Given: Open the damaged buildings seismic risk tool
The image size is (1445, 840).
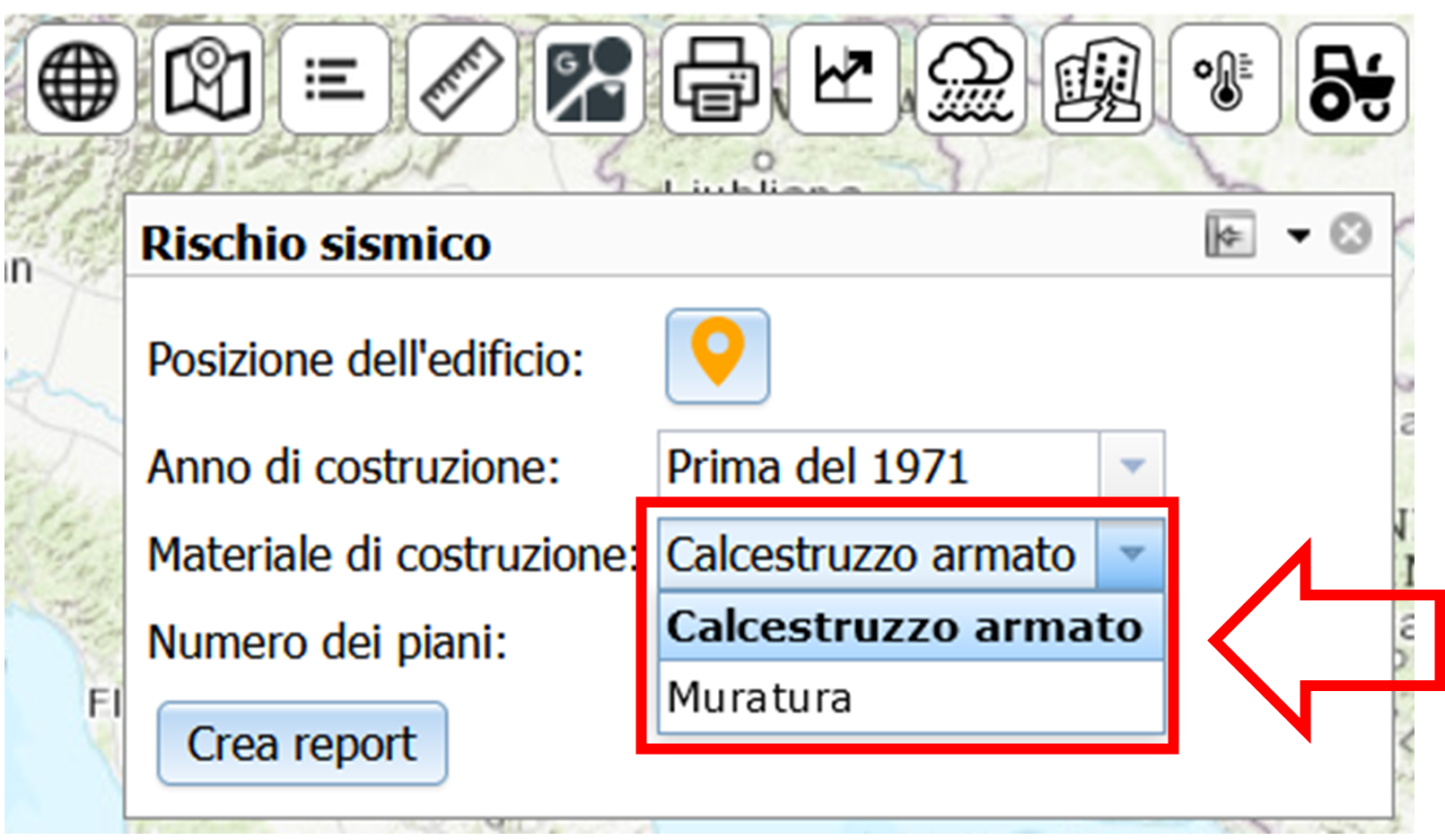Looking at the screenshot, I should (1098, 80).
